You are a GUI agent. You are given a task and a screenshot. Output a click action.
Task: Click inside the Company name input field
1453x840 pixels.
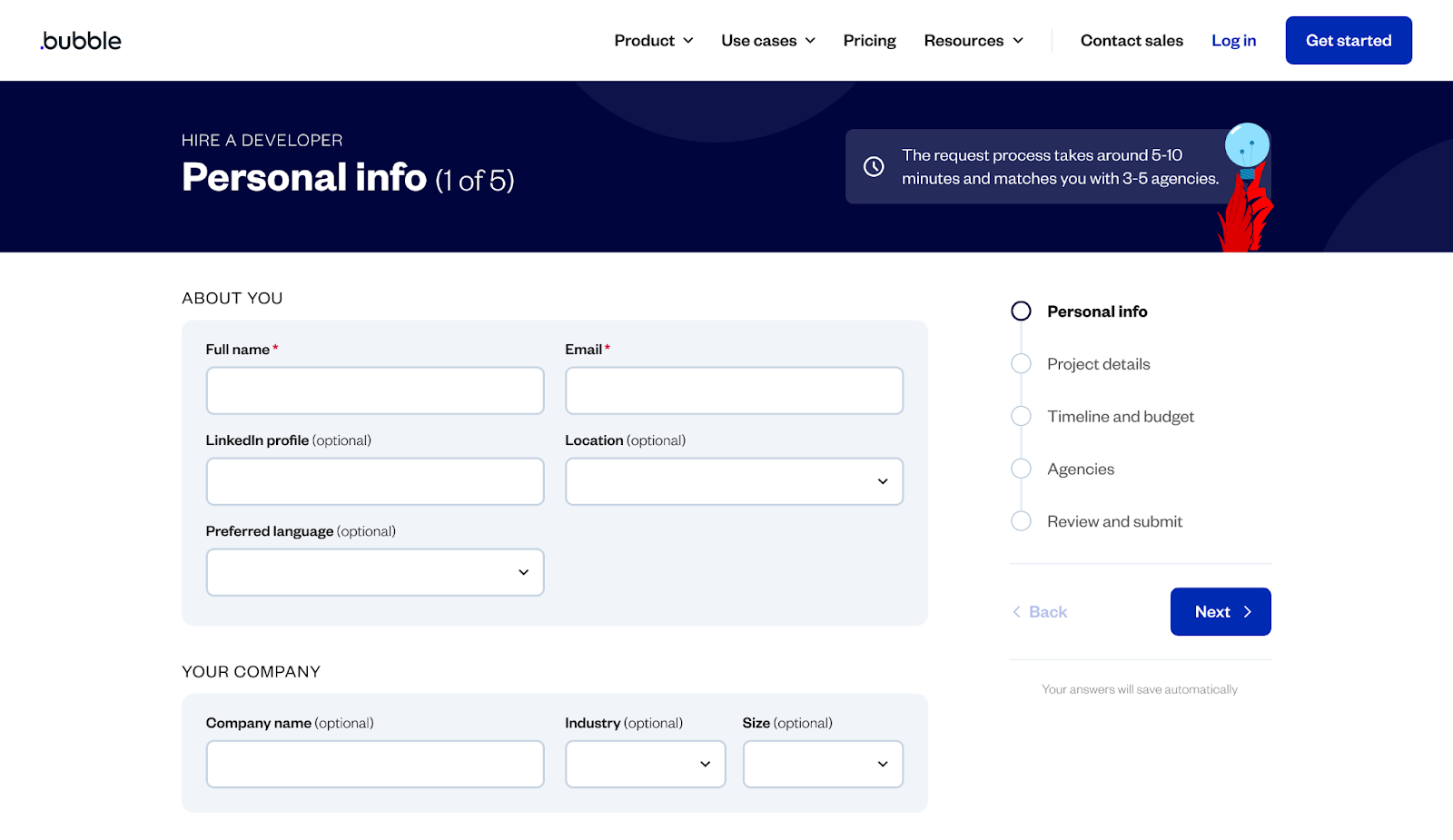374,764
